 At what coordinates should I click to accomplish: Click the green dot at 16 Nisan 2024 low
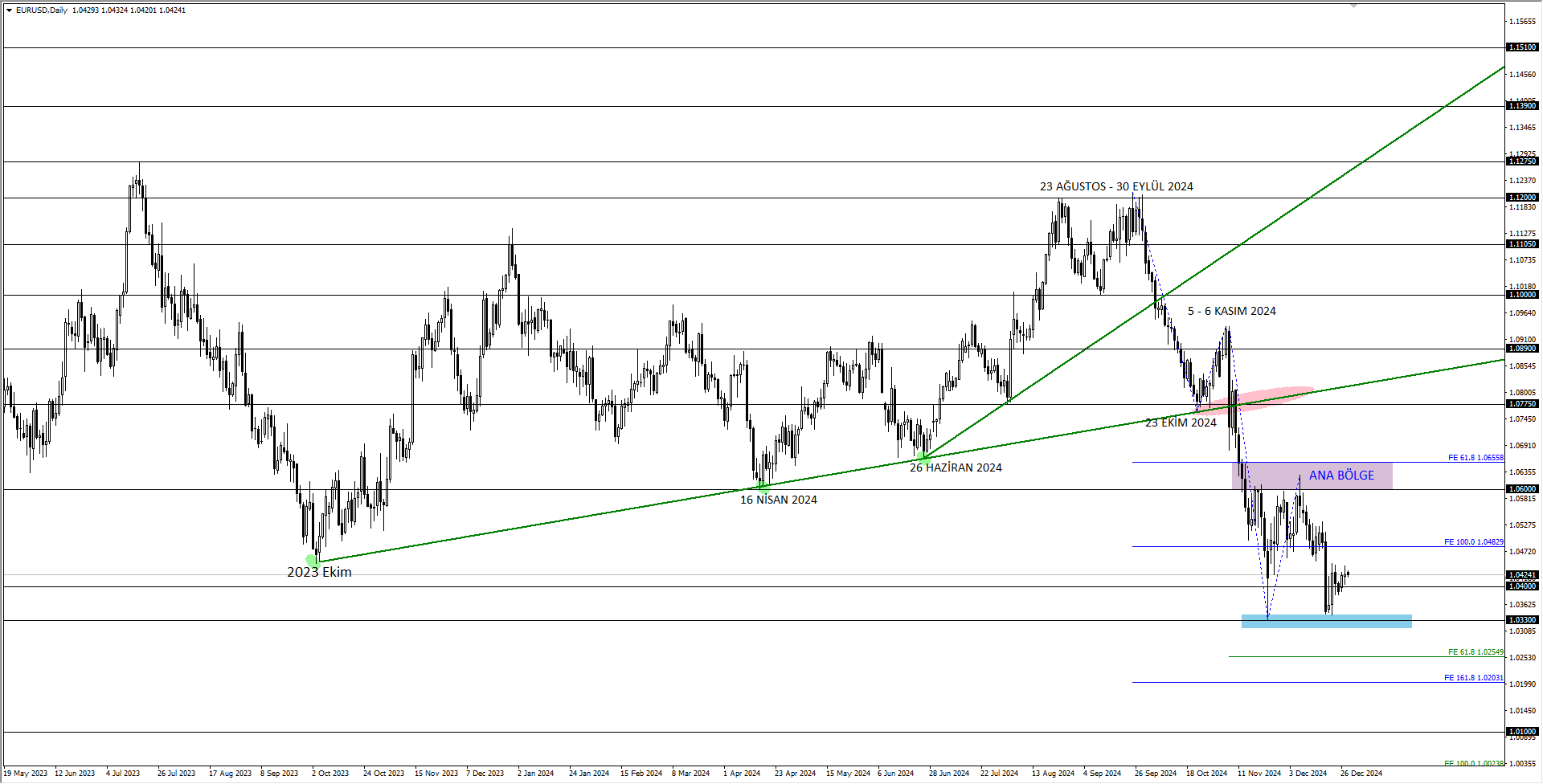[x=763, y=487]
